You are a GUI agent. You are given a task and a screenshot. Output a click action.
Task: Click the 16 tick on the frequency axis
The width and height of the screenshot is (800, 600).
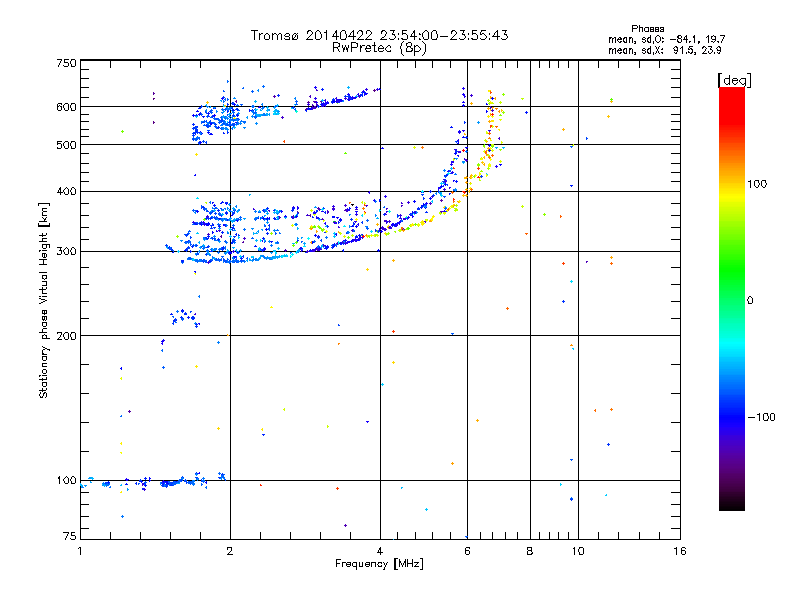tap(680, 551)
